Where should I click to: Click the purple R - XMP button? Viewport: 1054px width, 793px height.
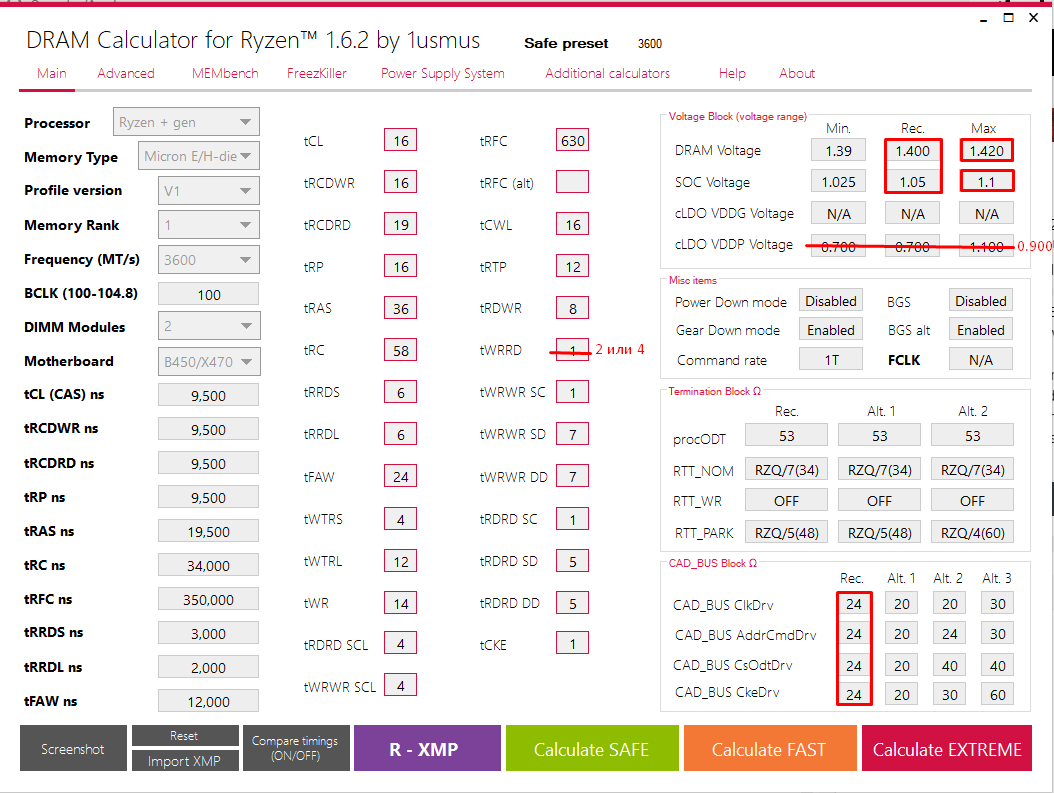click(427, 748)
